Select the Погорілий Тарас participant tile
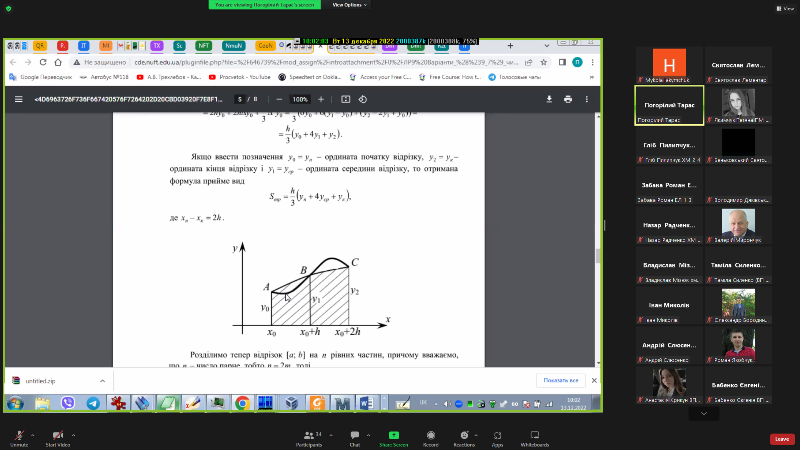This screenshot has width=800, height=450. 669,105
